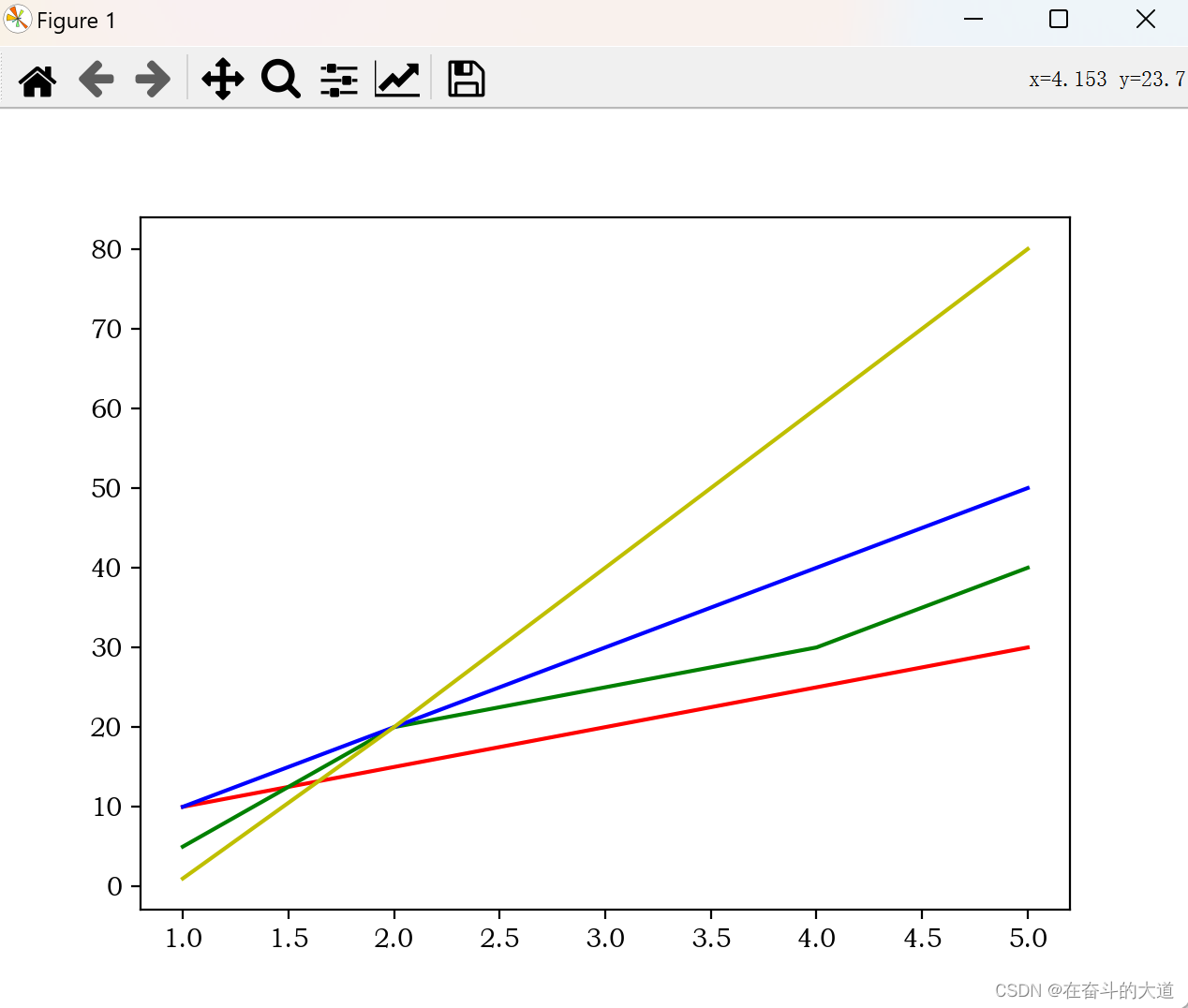Click the y-axis label 10
This screenshot has width=1188, height=1008.
(107, 807)
